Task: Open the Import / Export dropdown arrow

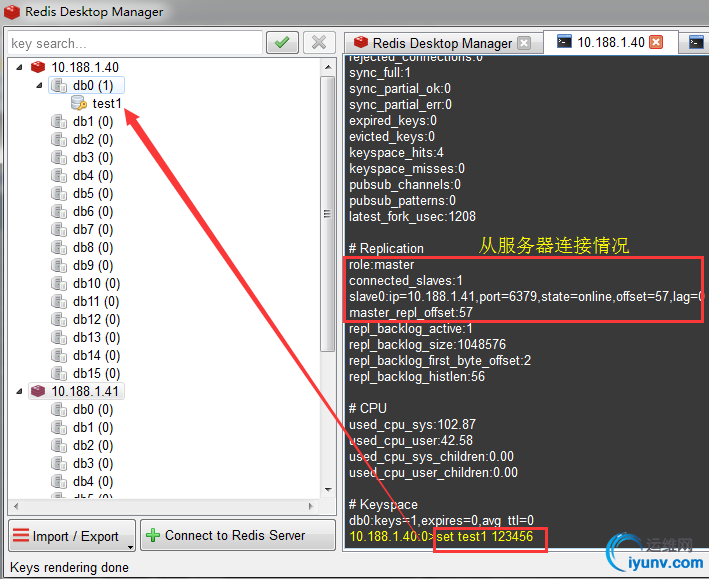Action: coord(130,547)
